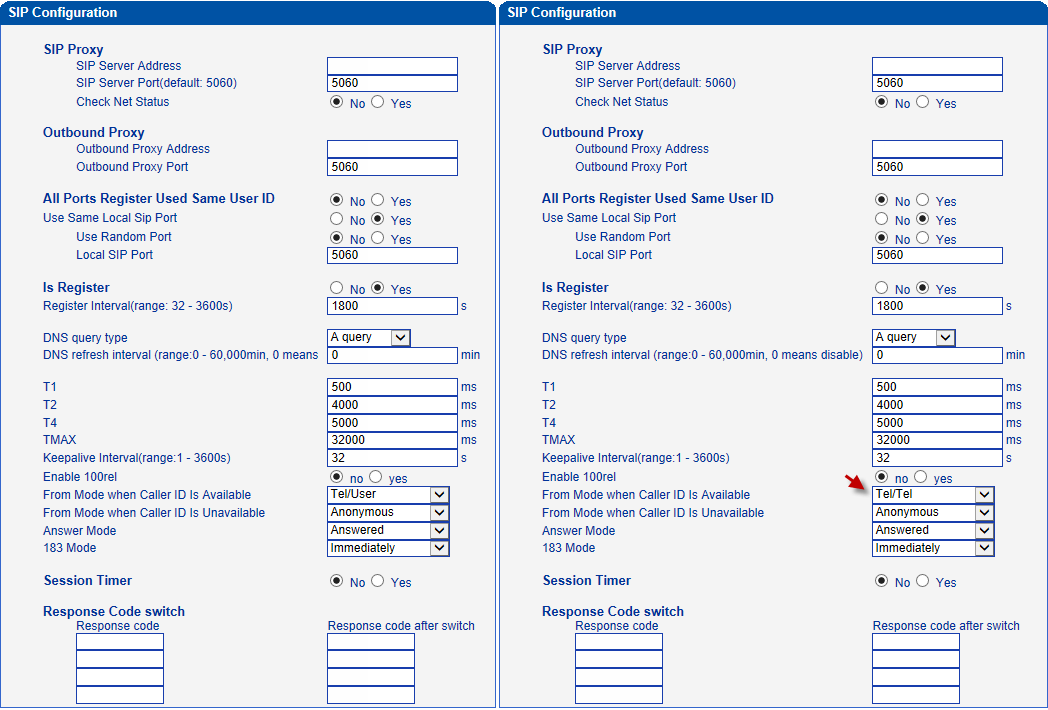Open the Tel/User From Mode dropdown
1048x710 pixels.
tap(388, 494)
